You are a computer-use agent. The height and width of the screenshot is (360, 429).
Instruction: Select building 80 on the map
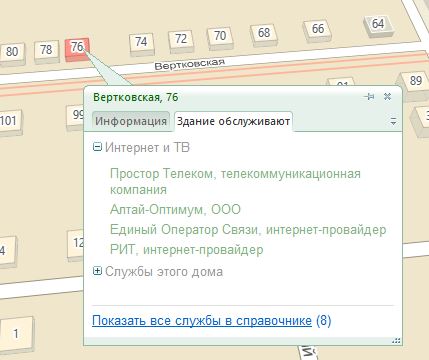(12, 53)
